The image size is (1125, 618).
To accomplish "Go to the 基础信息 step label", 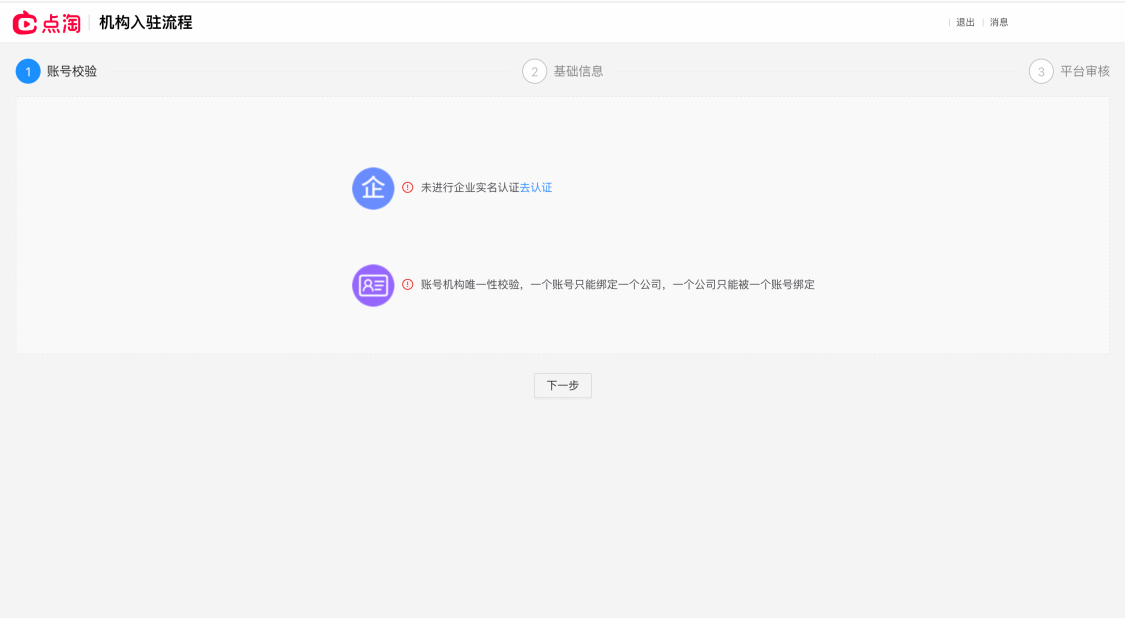I will (x=578, y=71).
